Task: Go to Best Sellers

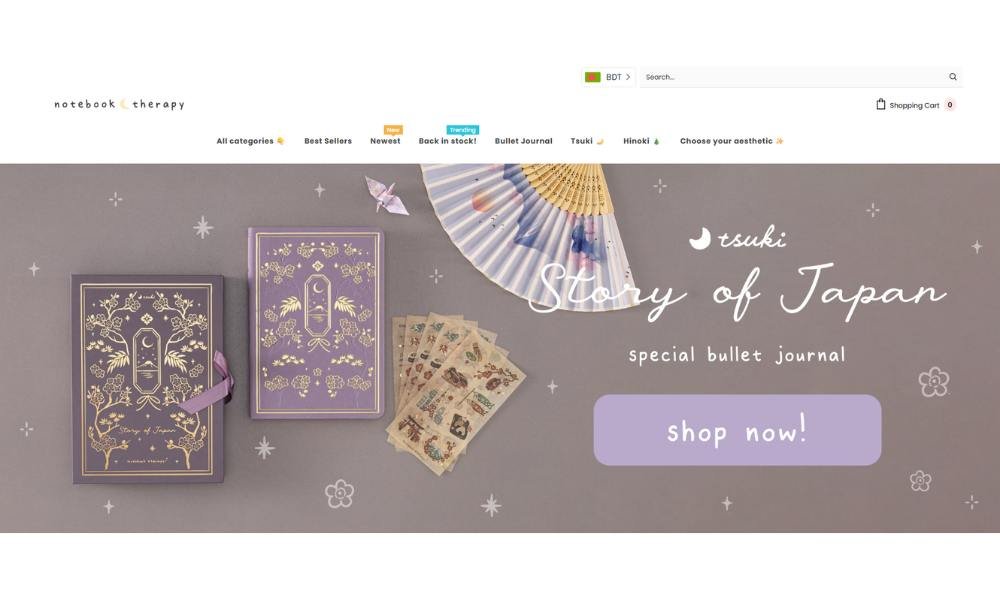Action: [328, 141]
